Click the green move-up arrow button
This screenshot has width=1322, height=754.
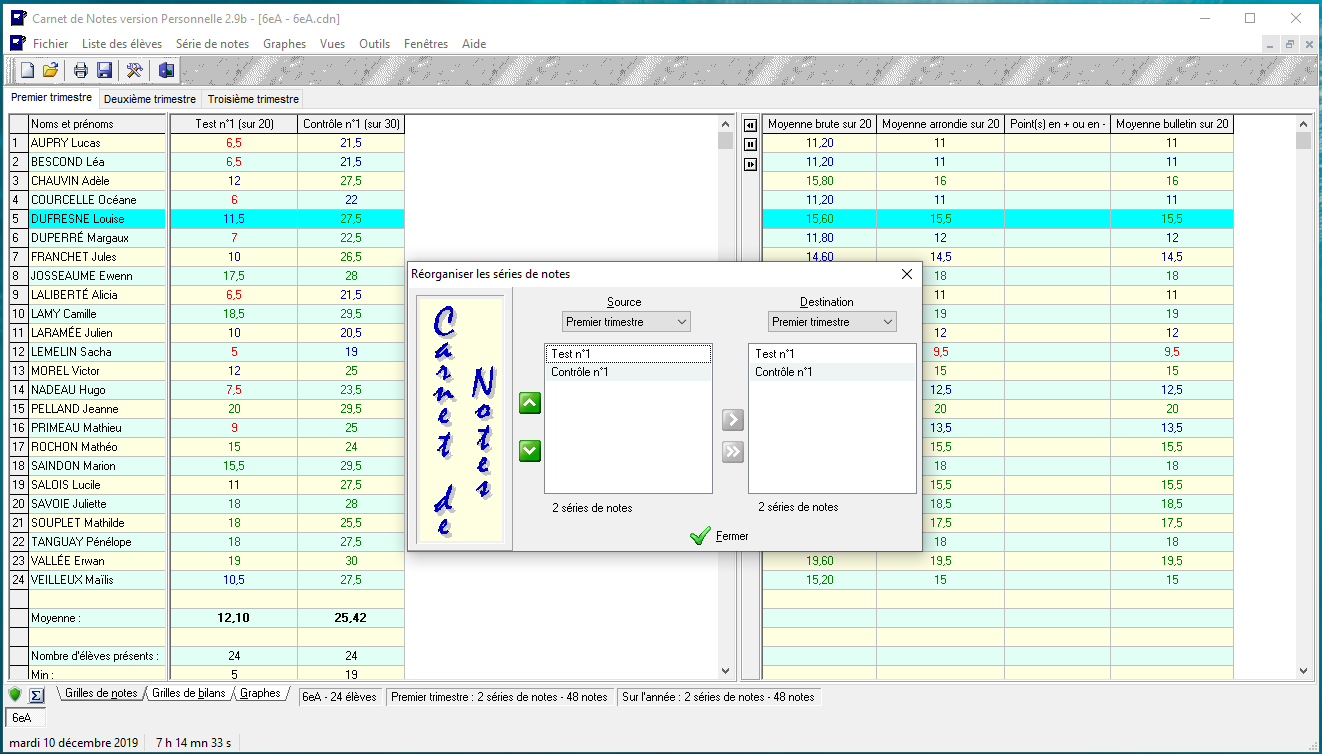click(x=530, y=403)
